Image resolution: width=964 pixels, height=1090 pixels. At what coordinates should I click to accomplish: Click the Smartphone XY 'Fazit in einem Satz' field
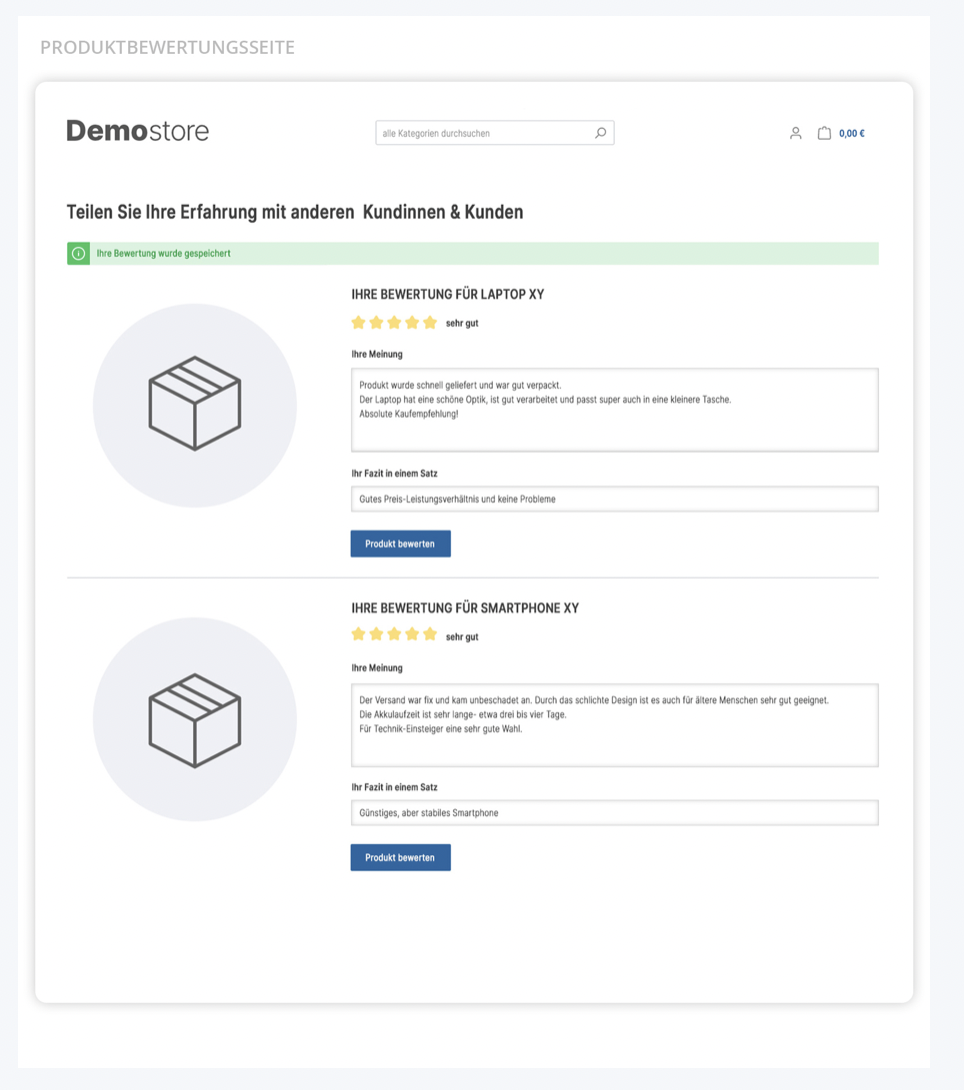[614, 813]
